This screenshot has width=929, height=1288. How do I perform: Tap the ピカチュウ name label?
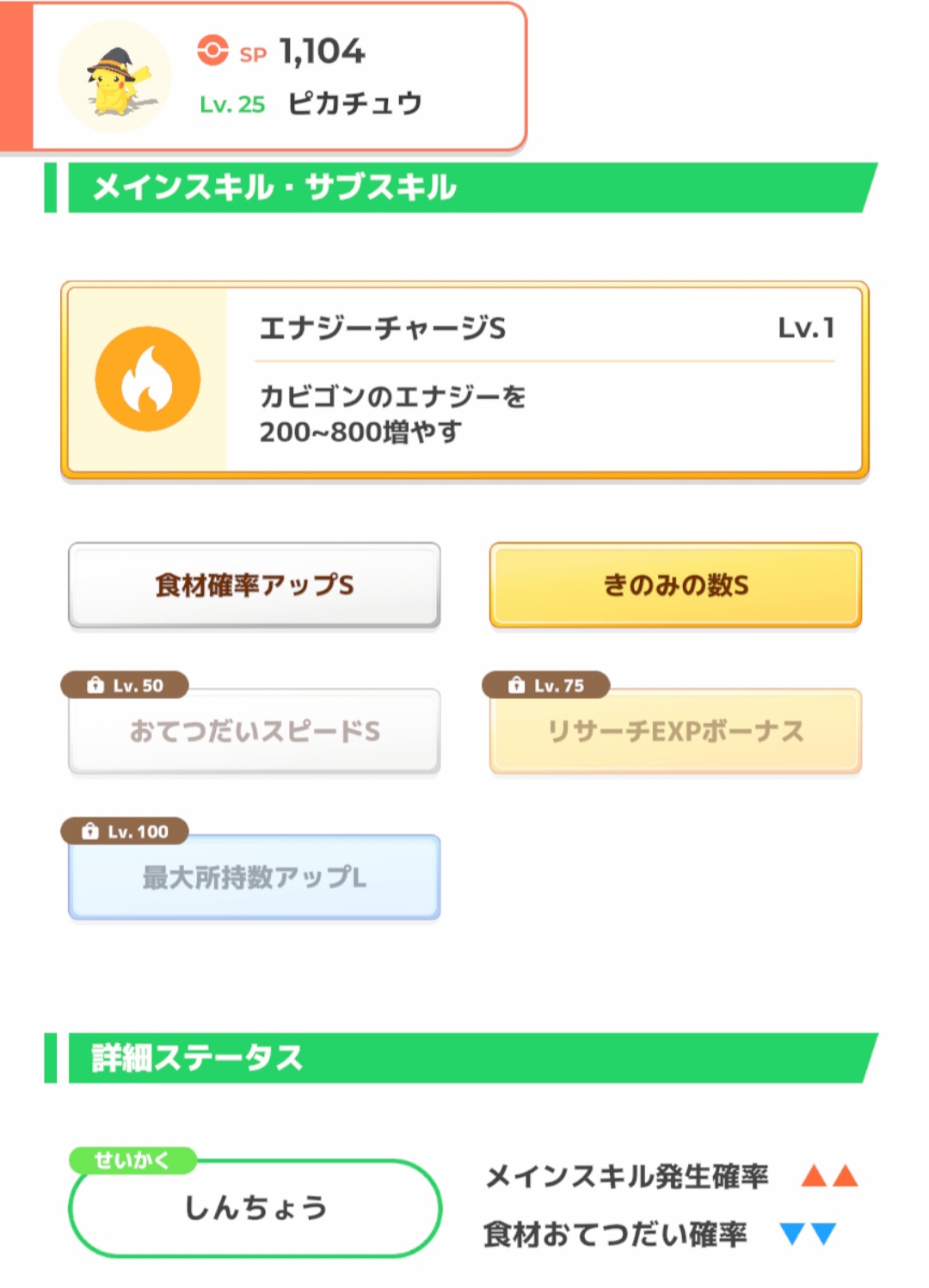coord(354,104)
